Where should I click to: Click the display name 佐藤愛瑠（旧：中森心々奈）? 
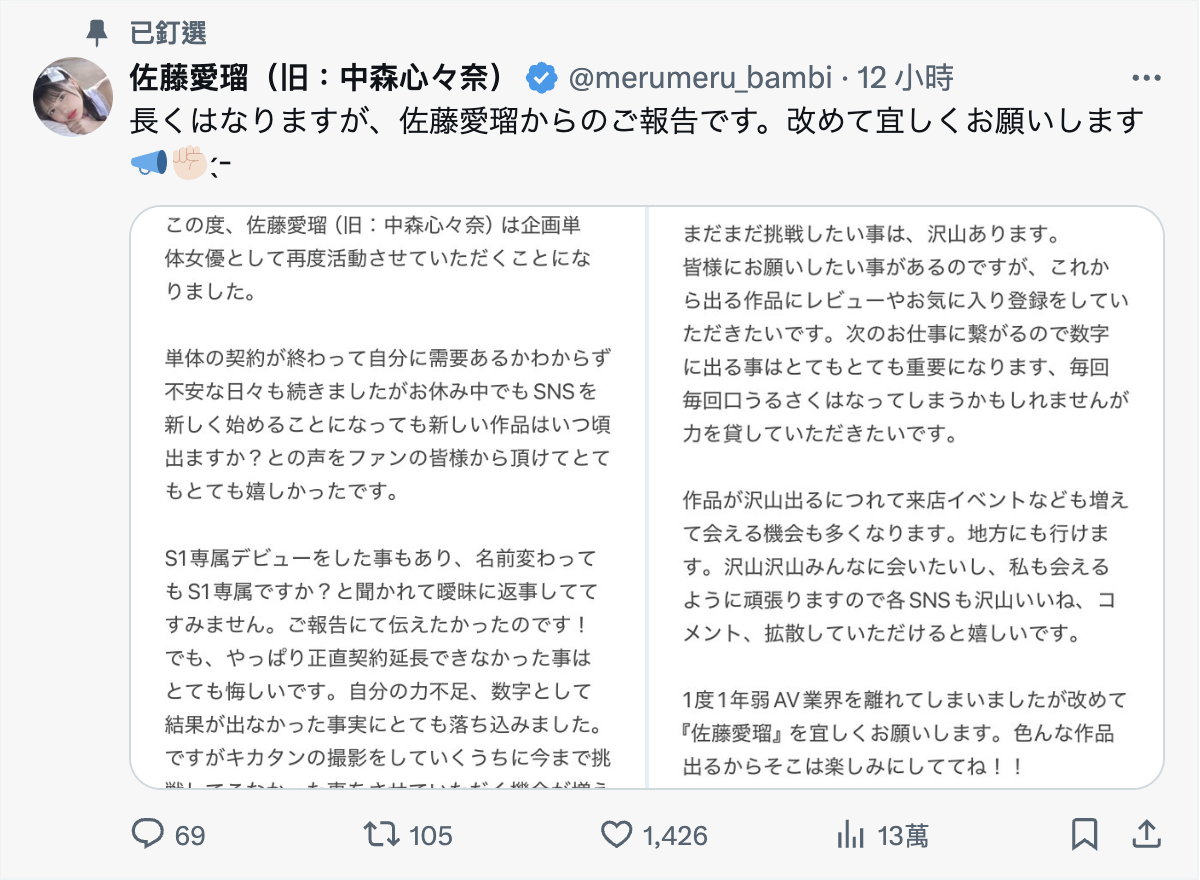coord(325,77)
